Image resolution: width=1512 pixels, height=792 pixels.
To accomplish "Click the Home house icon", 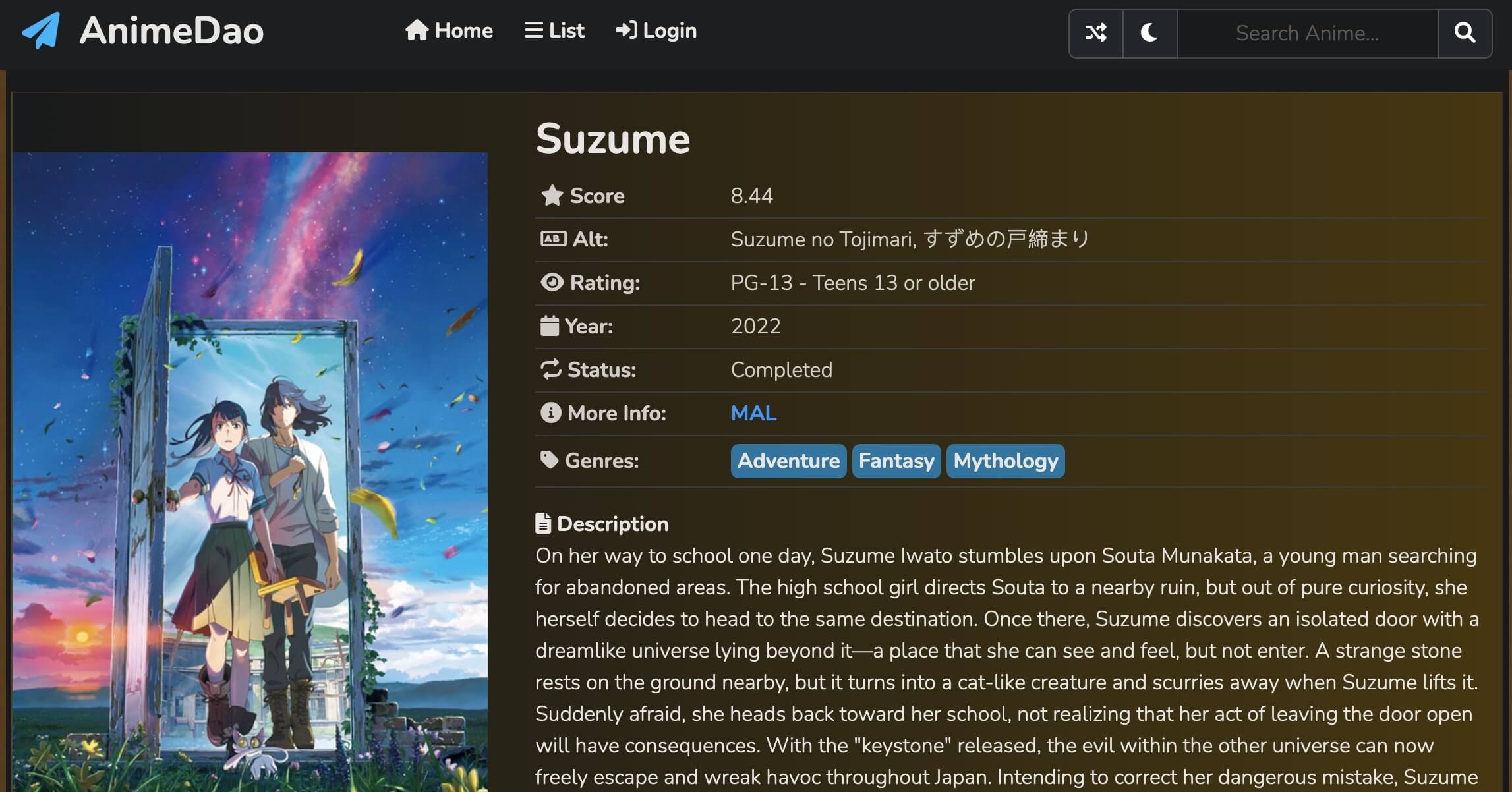I will coord(417,30).
